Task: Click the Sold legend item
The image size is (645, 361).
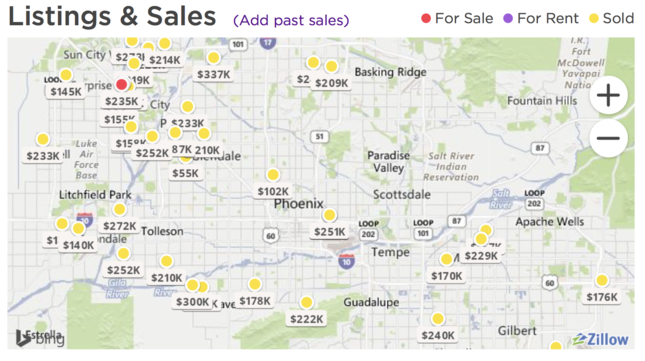Action: tap(612, 19)
